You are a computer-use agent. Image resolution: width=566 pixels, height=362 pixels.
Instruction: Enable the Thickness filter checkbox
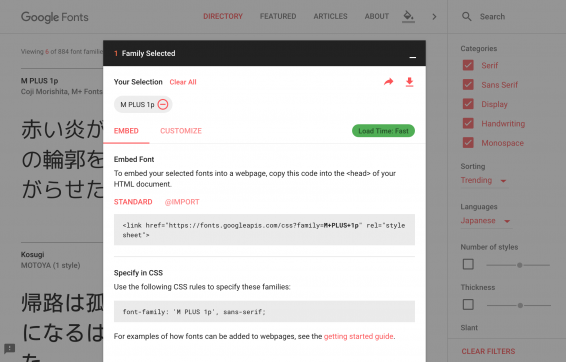tap(468, 305)
